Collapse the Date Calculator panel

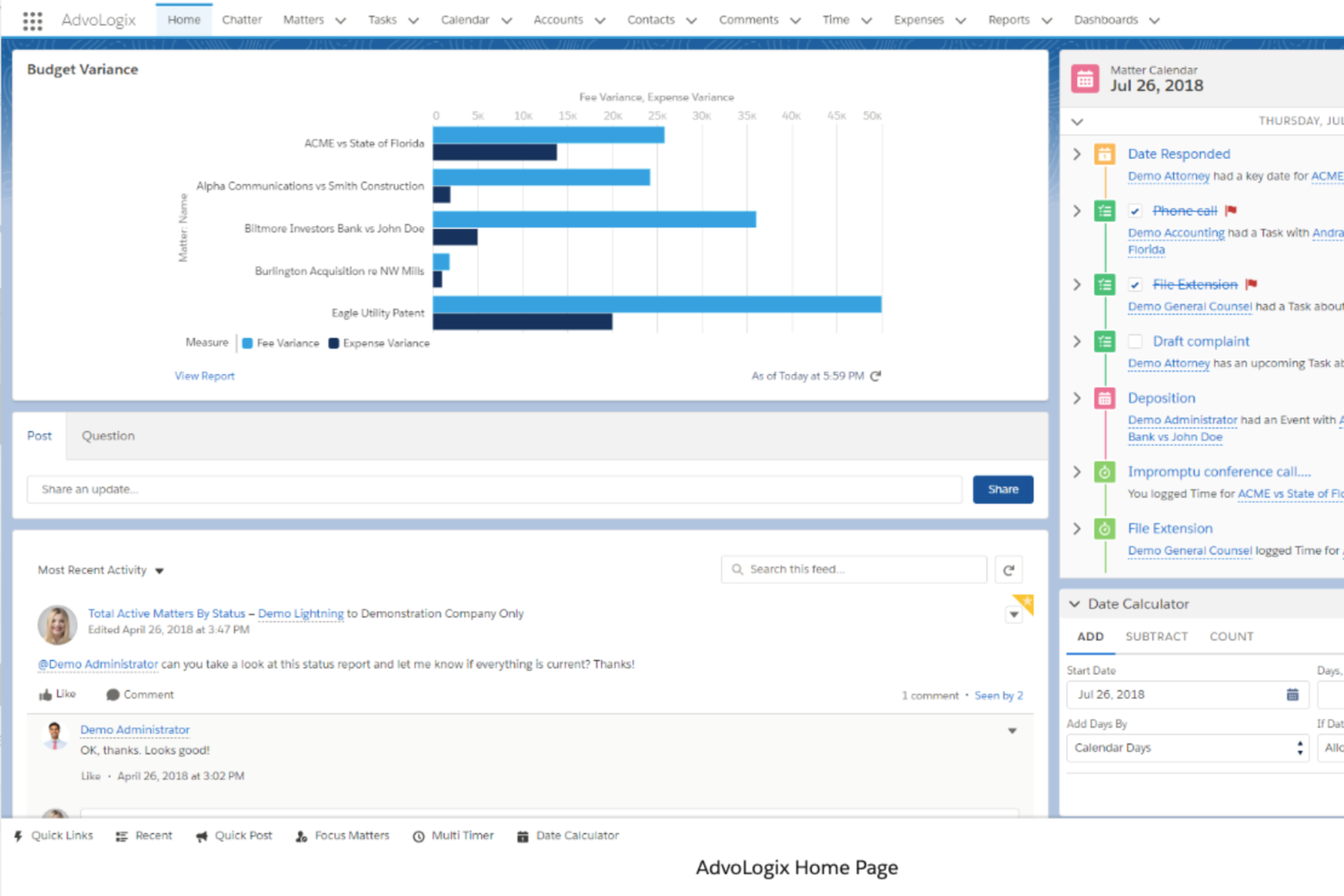[1074, 603]
